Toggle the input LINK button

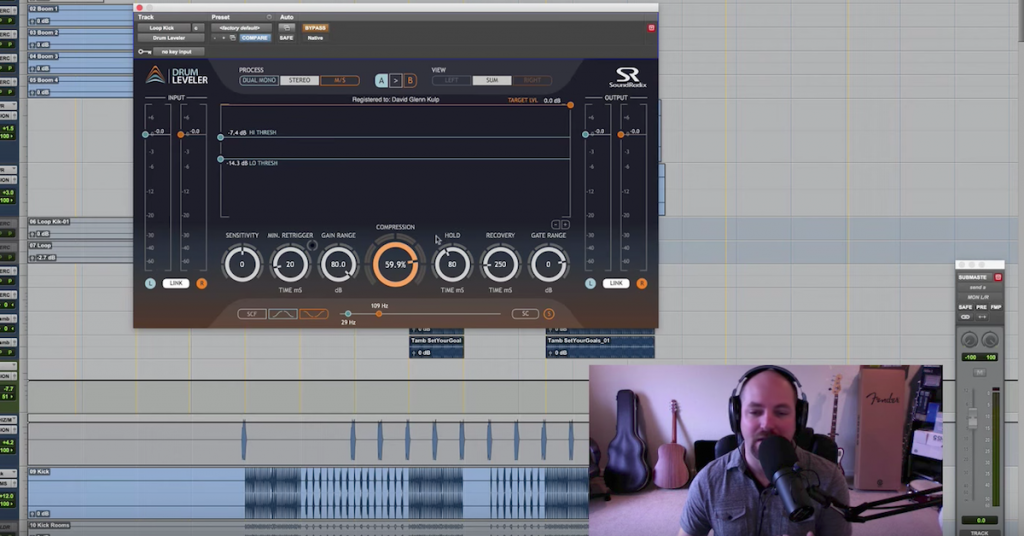click(x=176, y=283)
